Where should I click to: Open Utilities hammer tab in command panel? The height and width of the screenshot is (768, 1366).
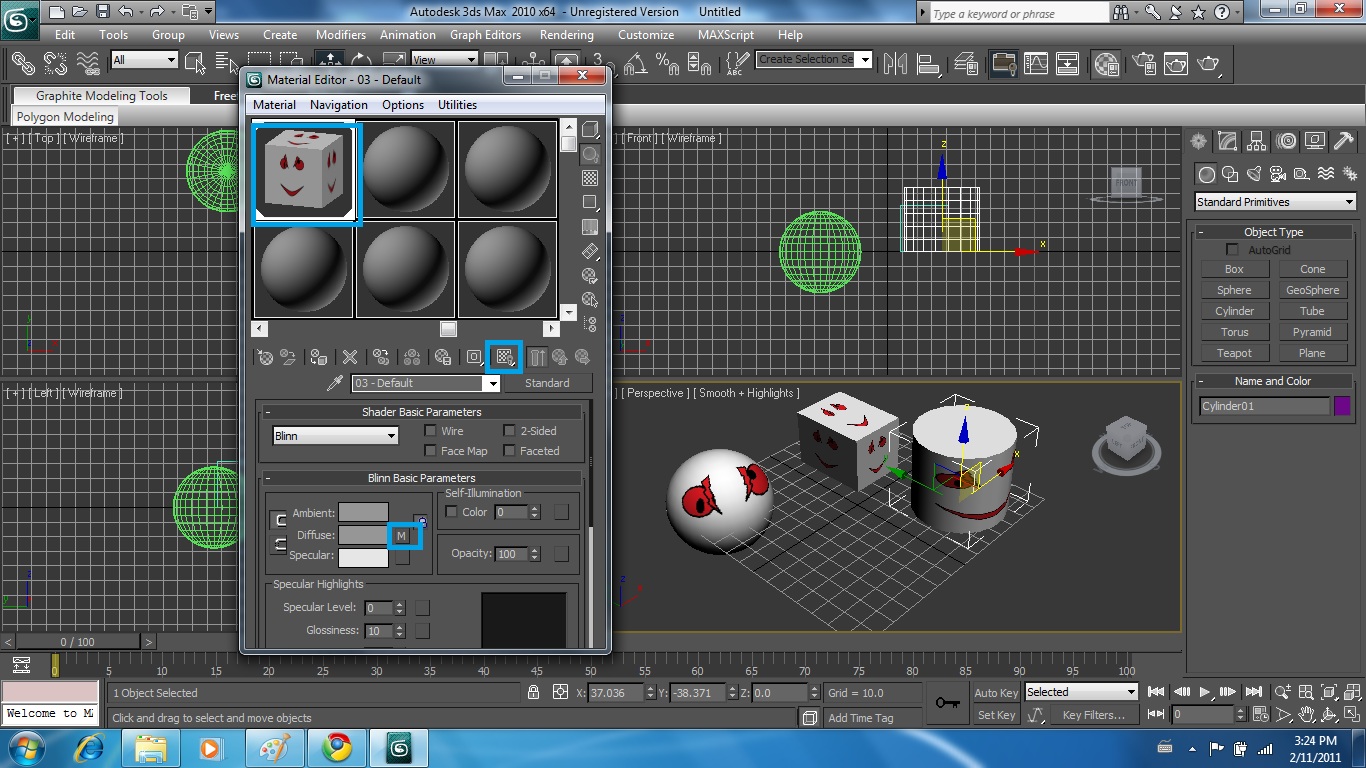[1344, 141]
